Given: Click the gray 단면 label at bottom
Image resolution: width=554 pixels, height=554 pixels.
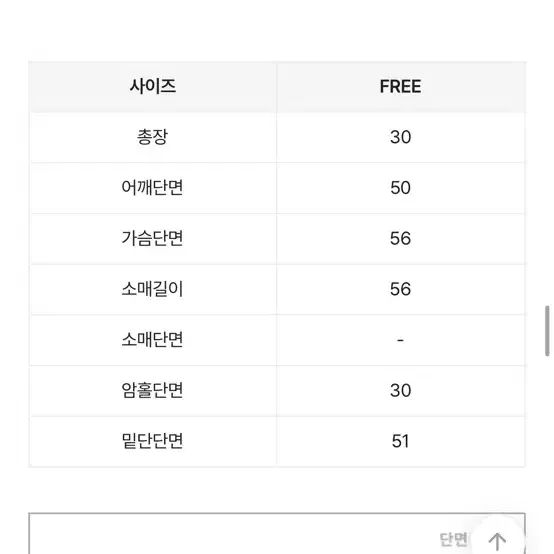Looking at the screenshot, I should [x=453, y=540].
